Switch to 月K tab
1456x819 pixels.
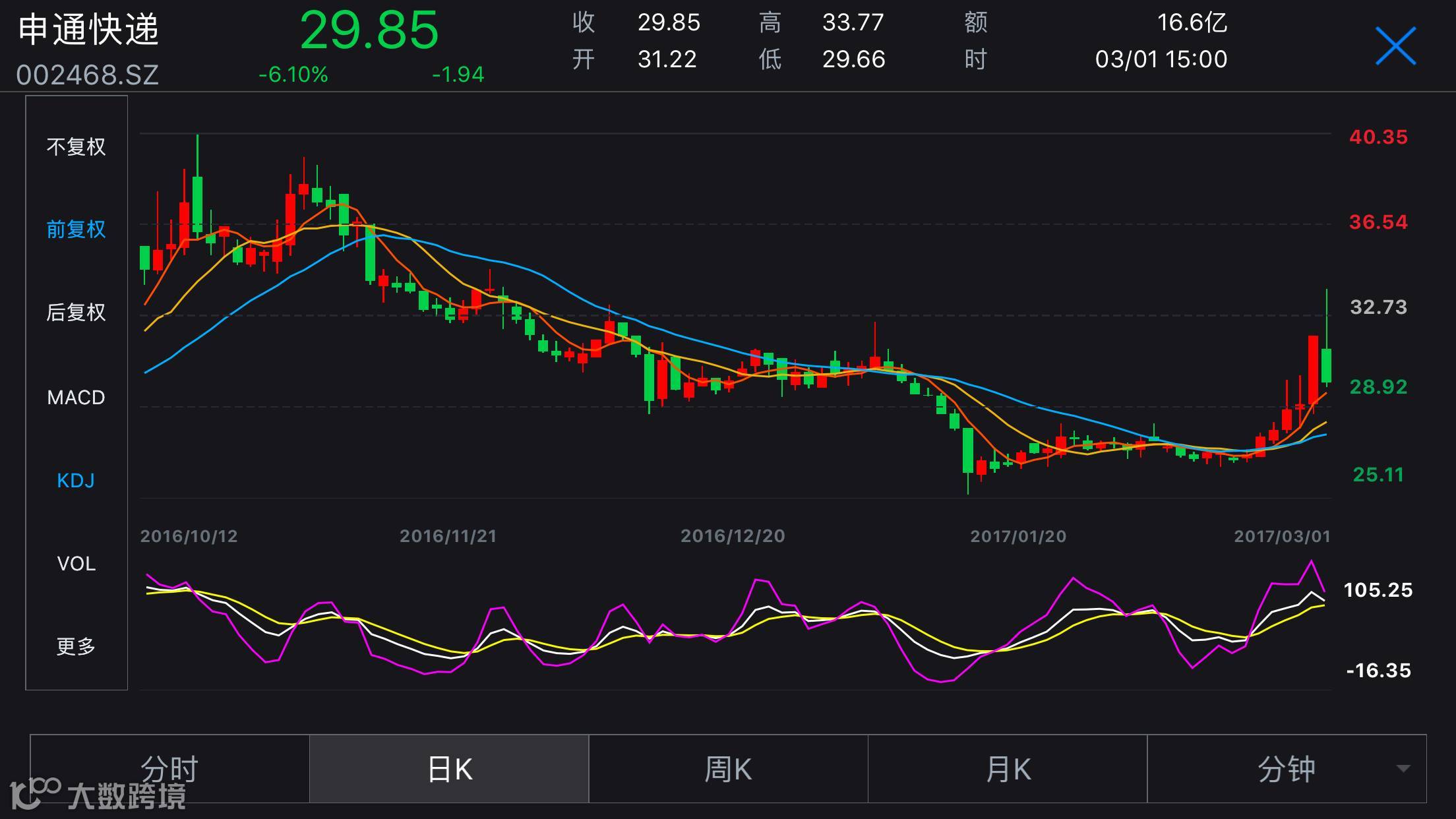click(1008, 769)
